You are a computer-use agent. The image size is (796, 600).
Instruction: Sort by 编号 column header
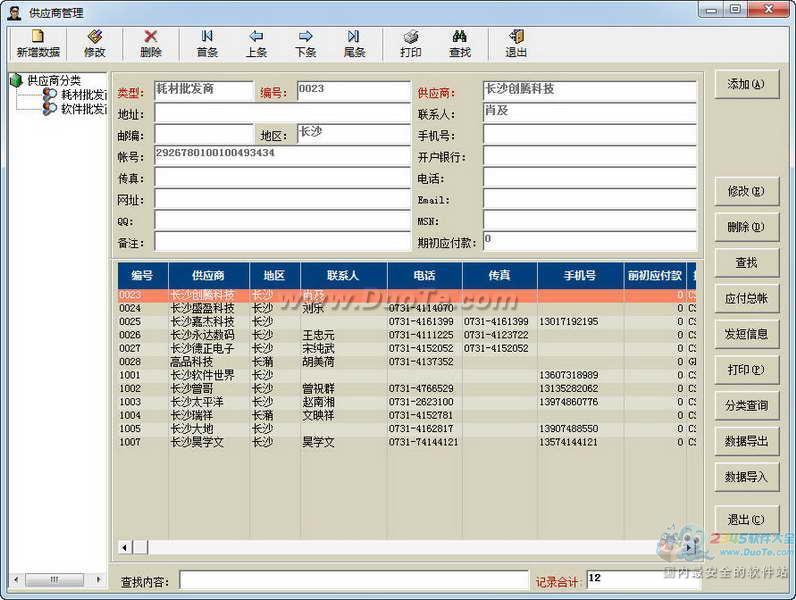[143, 276]
